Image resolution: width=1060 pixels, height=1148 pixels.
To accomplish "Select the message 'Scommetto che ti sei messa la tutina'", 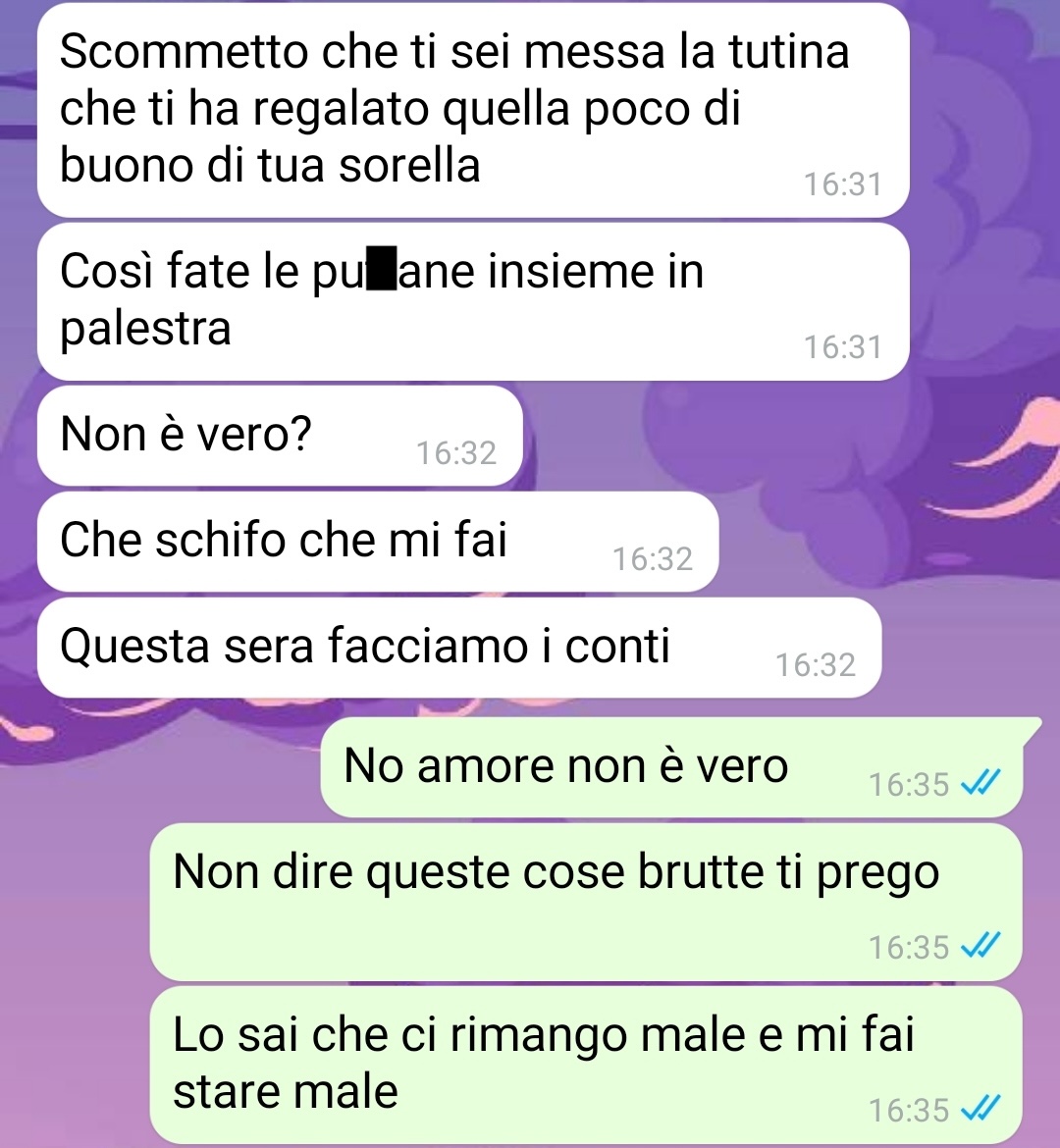I will [x=473, y=109].
